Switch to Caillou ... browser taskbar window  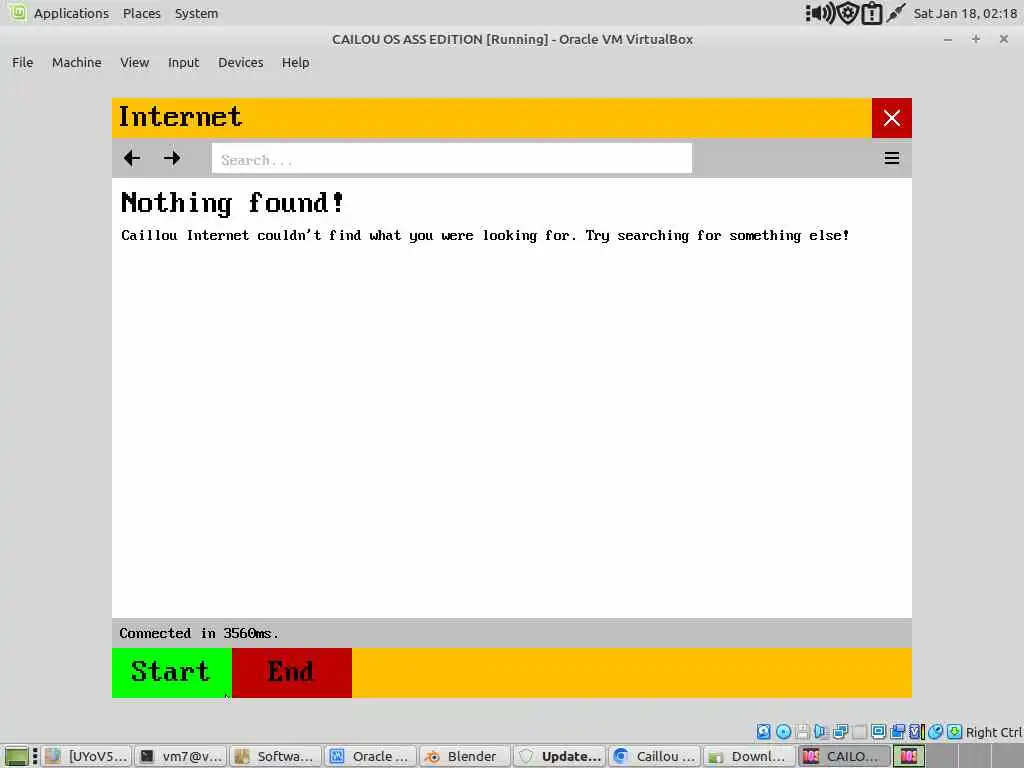coord(654,756)
